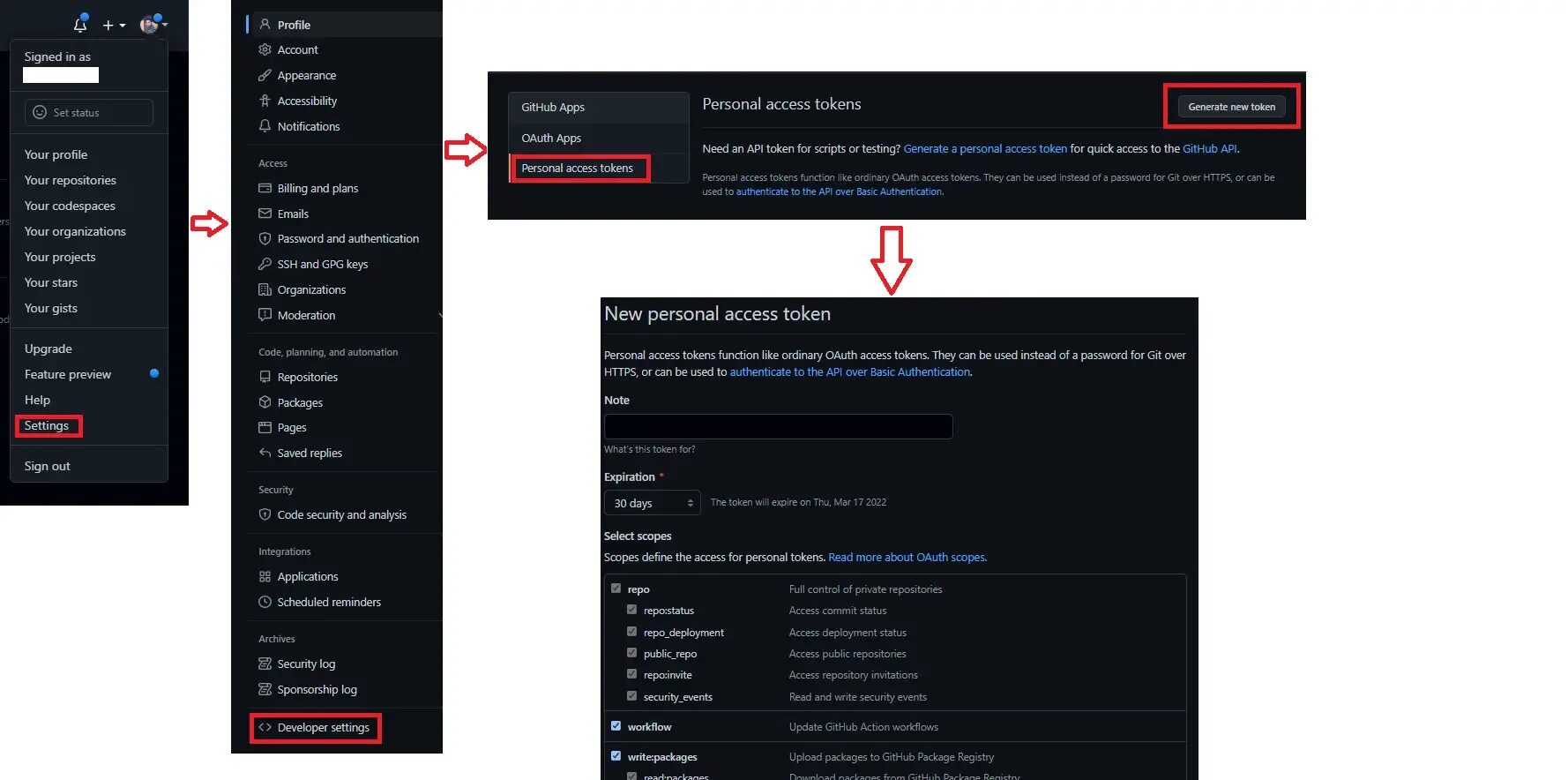This screenshot has width=1568, height=780.
Task: Click the Billing and plans card icon
Action: point(265,188)
